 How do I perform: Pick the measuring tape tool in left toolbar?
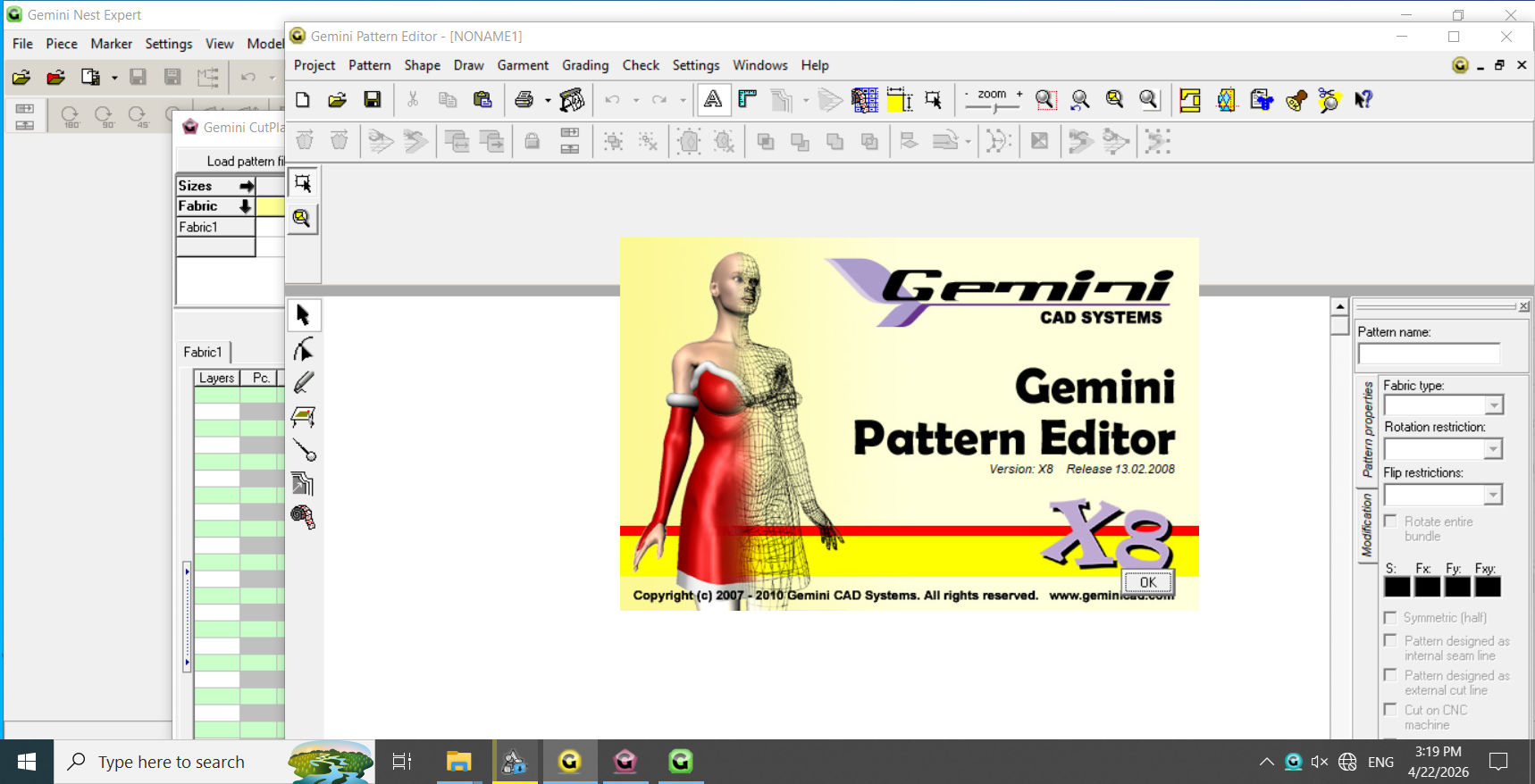(x=303, y=517)
